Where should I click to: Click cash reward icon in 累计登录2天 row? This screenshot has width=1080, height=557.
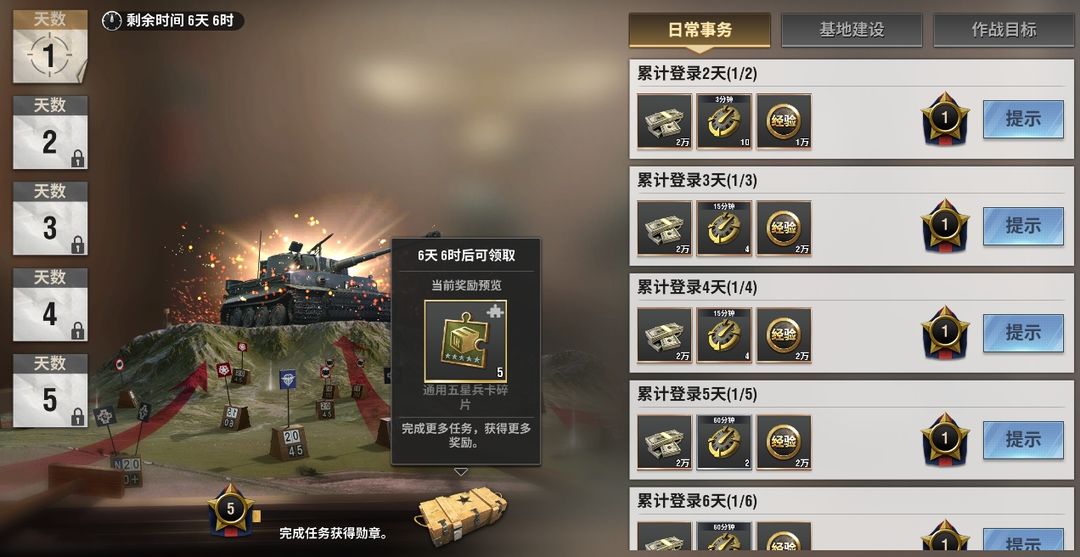(664, 121)
